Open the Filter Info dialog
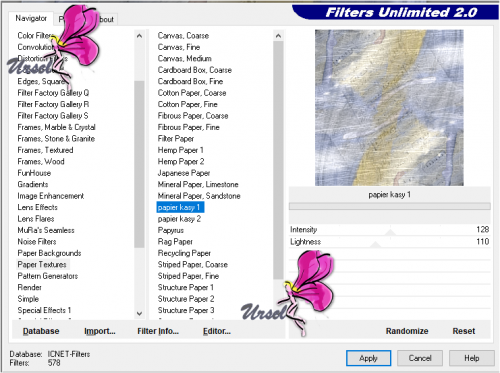 (x=158, y=331)
